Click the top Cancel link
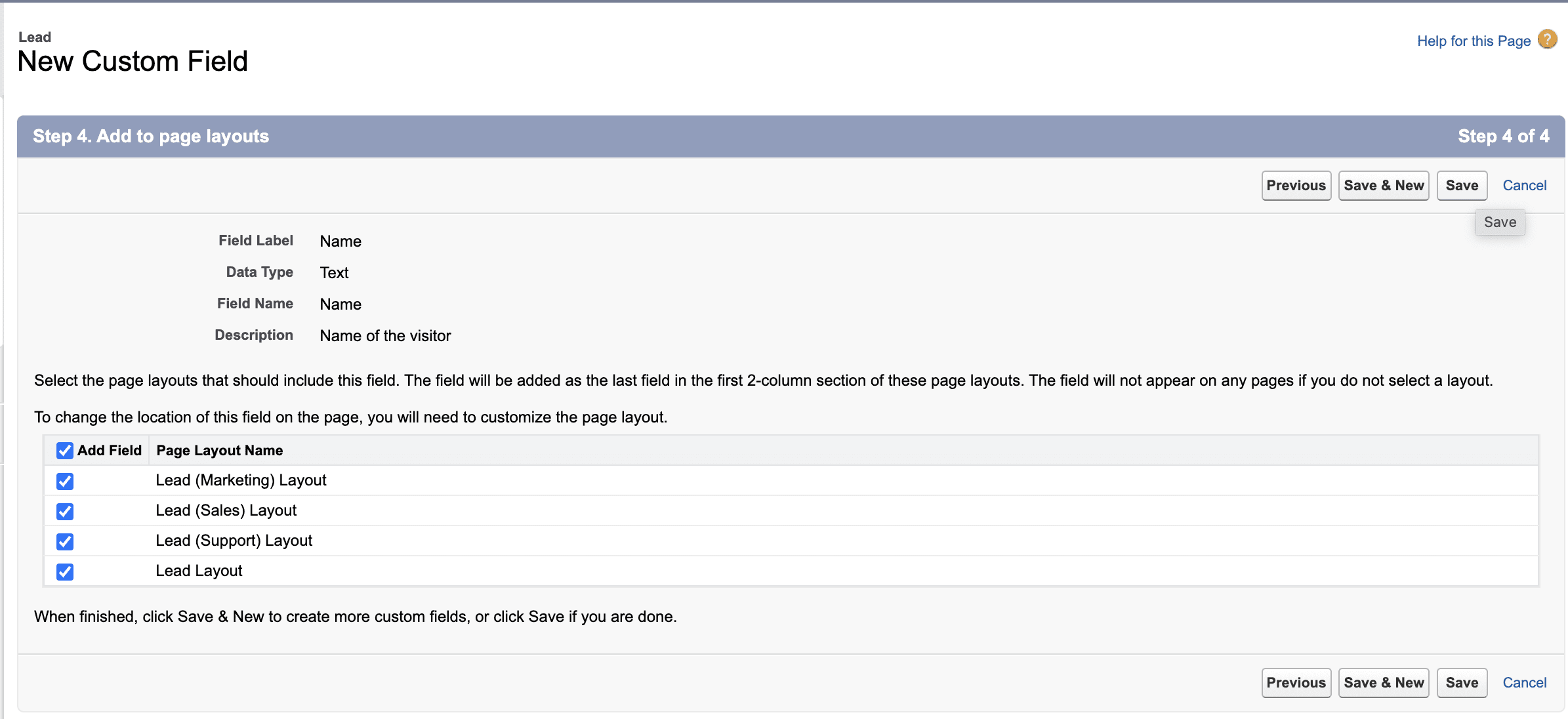The image size is (1568, 719). 1524,186
